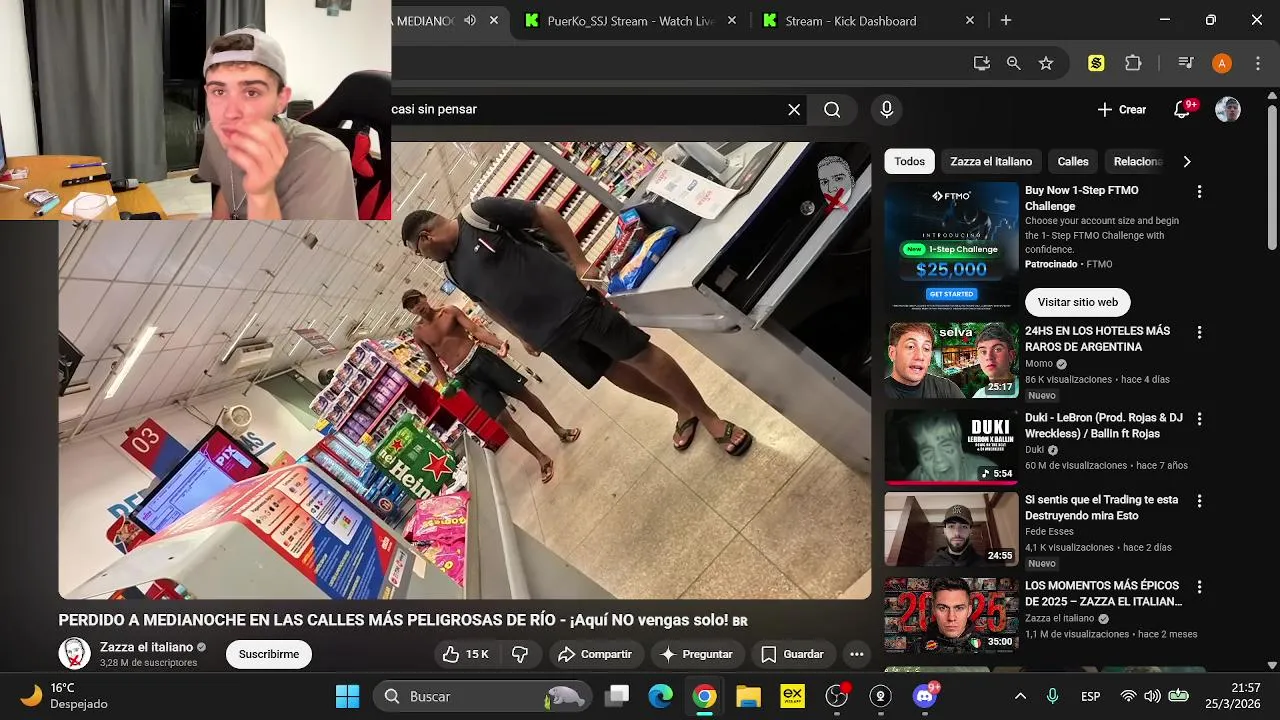Open more actions menu under the video
Screen dimensions: 1280x720
(x=856, y=654)
